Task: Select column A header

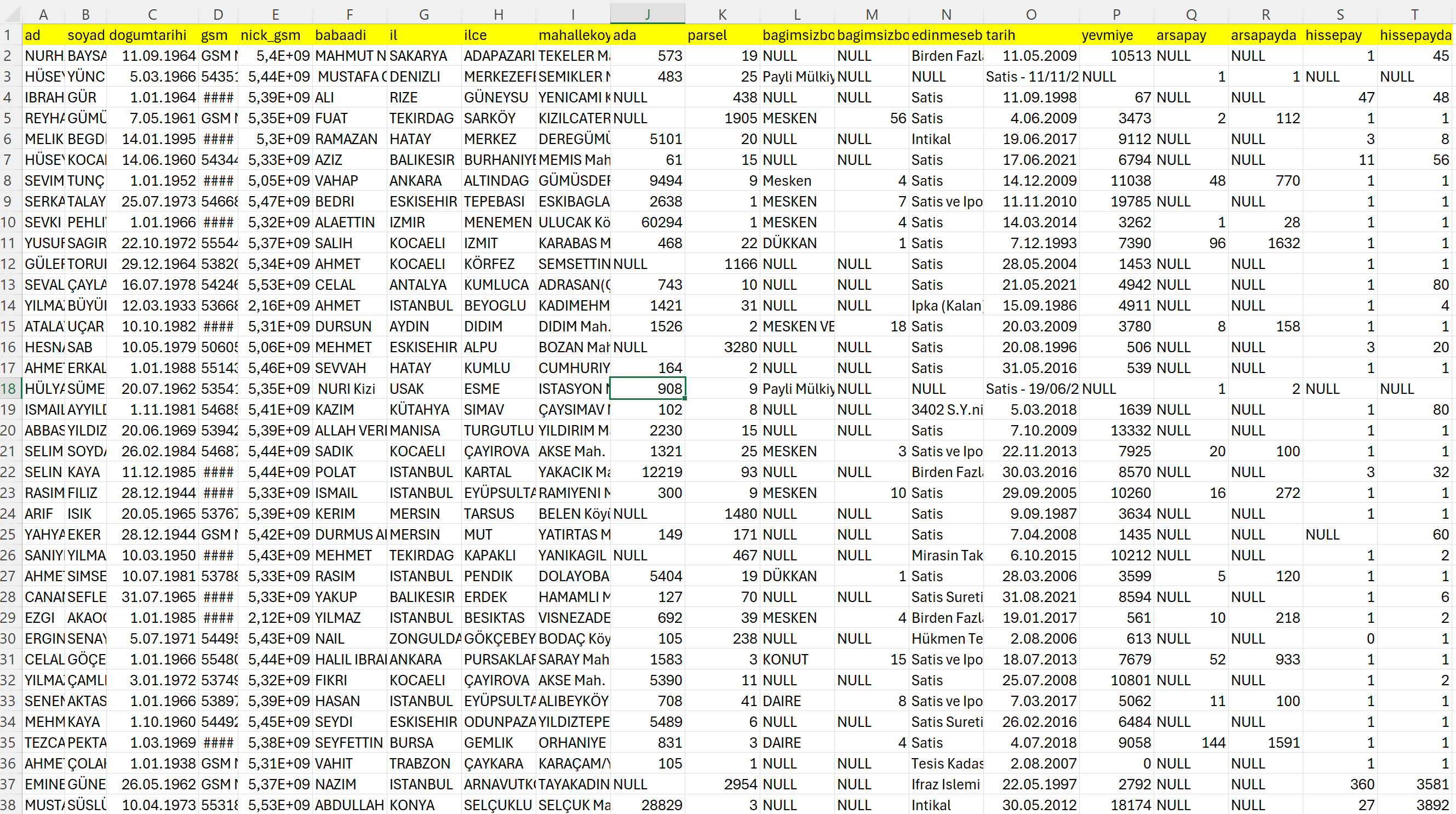Action: [43, 14]
